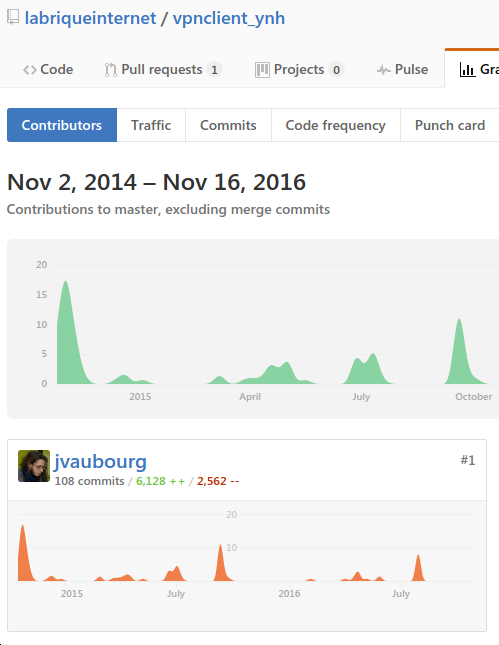Open the Projects tab
Image resolution: width=499 pixels, height=645 pixels.
coord(299,70)
